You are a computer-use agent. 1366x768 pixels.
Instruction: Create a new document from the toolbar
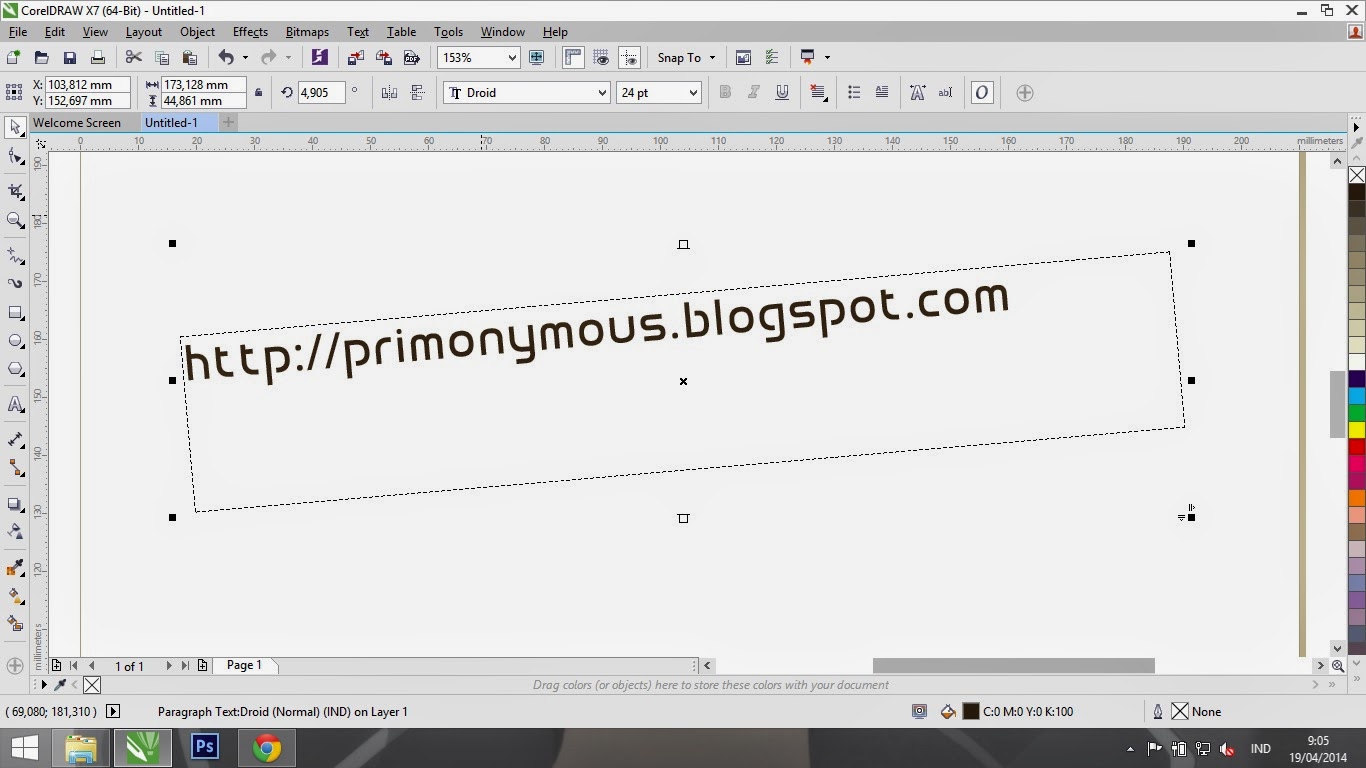(13, 58)
